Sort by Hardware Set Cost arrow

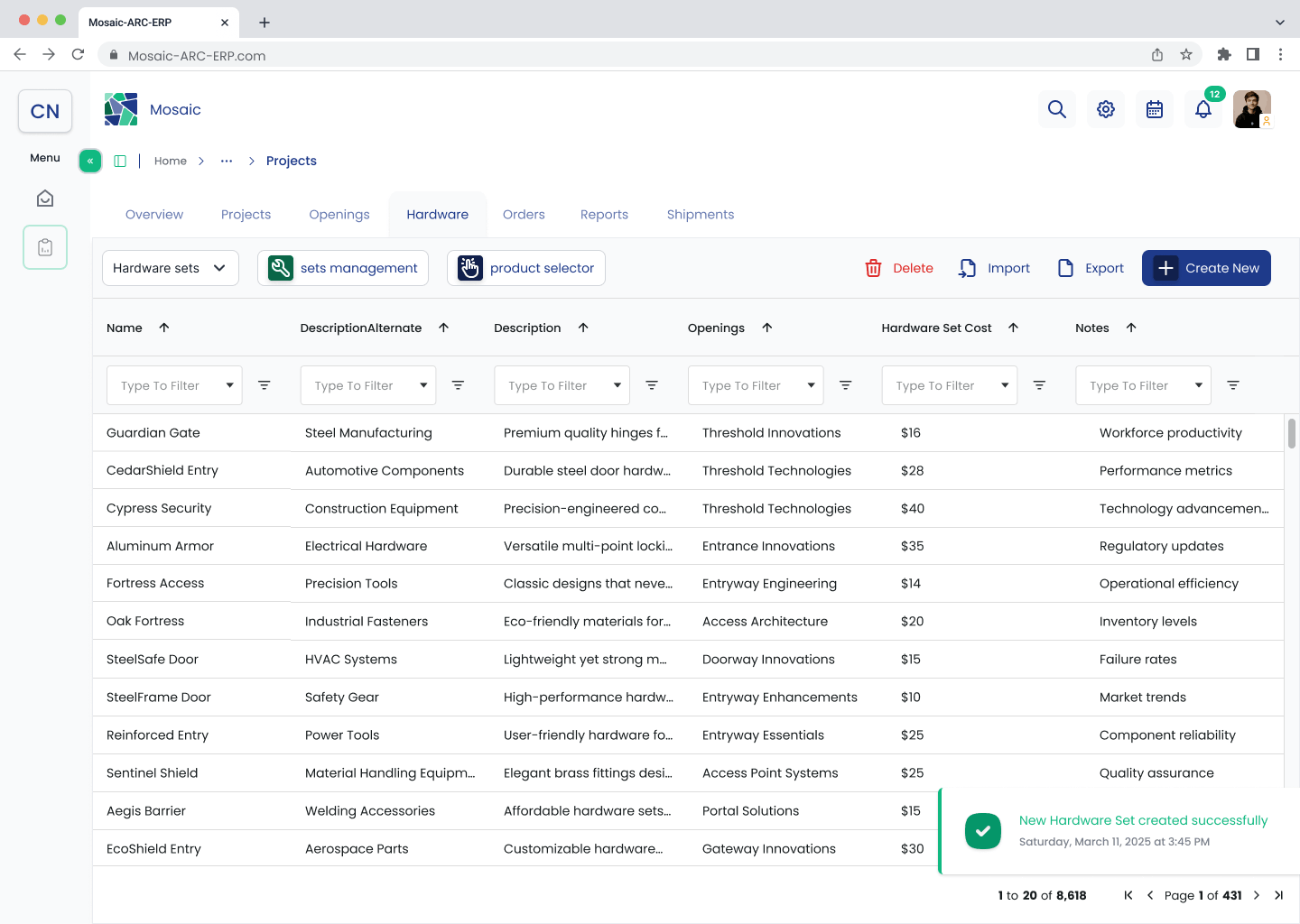[x=1014, y=328]
